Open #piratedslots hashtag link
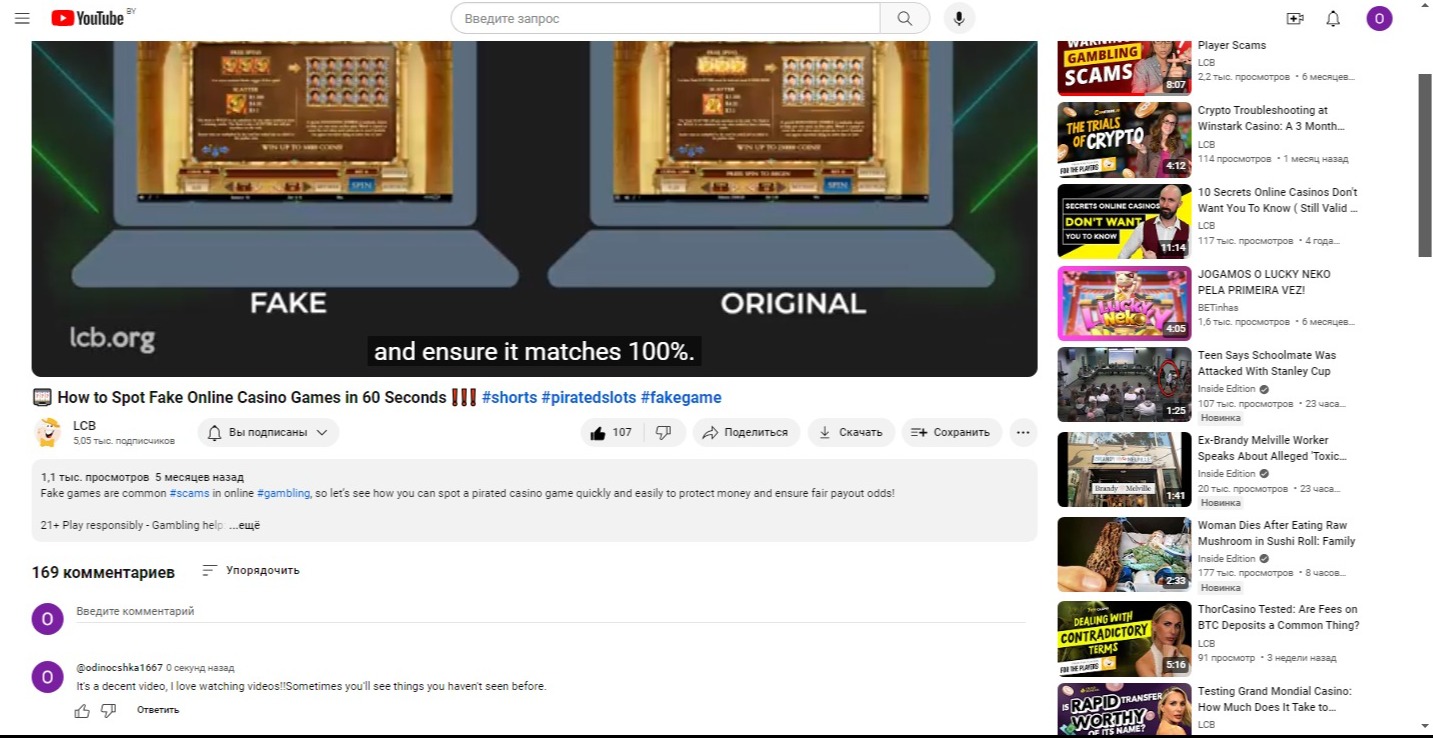Viewport: 1433px width, 738px height. click(589, 397)
